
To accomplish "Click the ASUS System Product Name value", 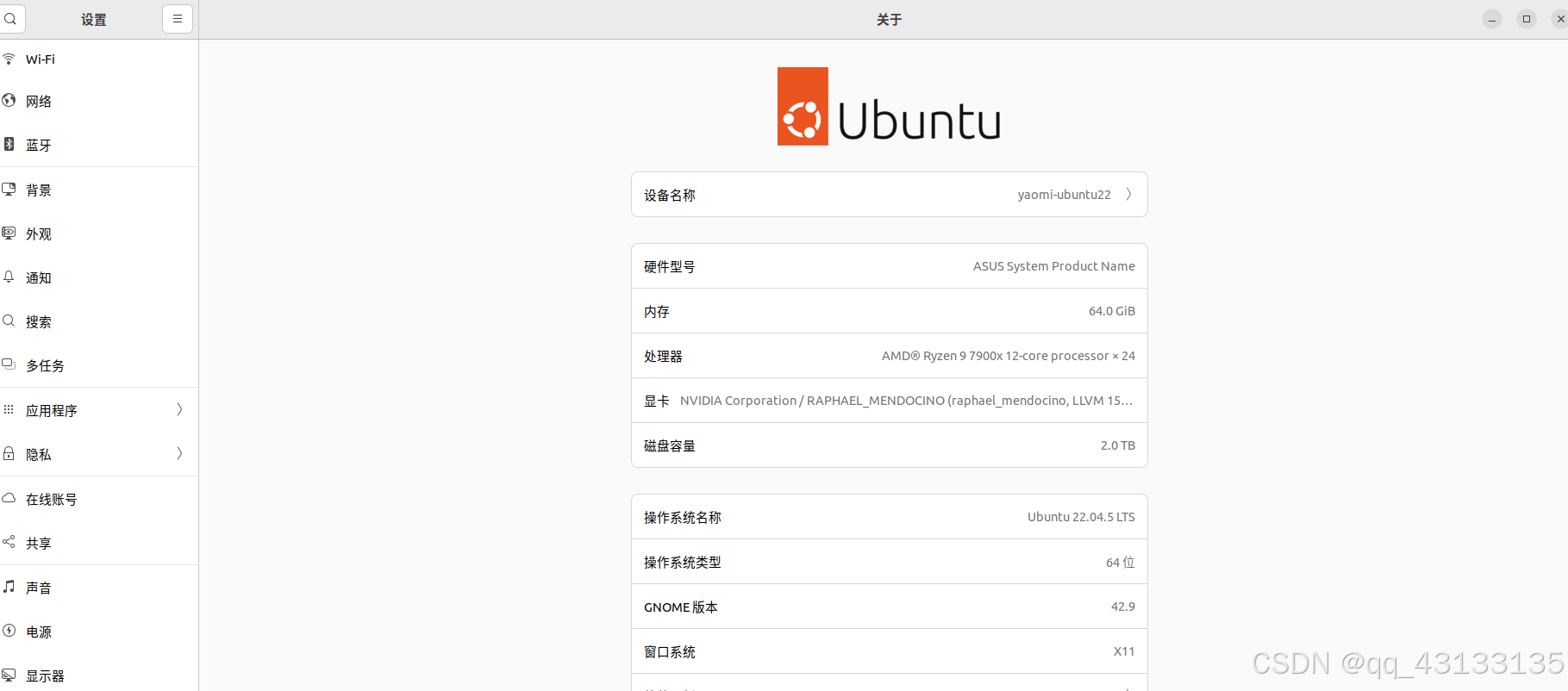I will tap(1054, 266).
